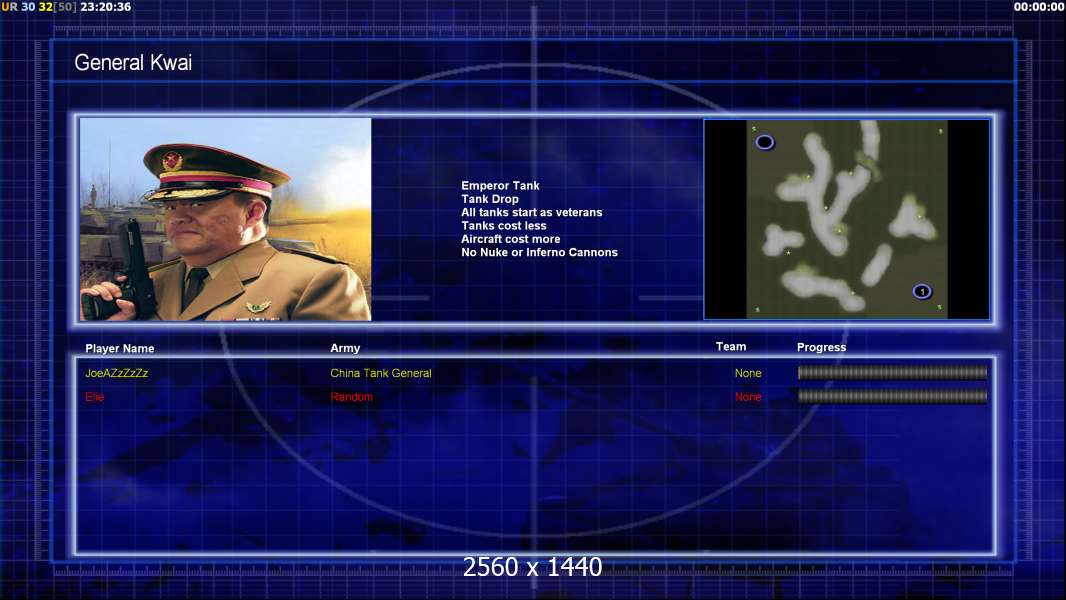Screen dimensions: 1066x600
Task: Click 'All tanks start as veterans' line
Action: 532,212
